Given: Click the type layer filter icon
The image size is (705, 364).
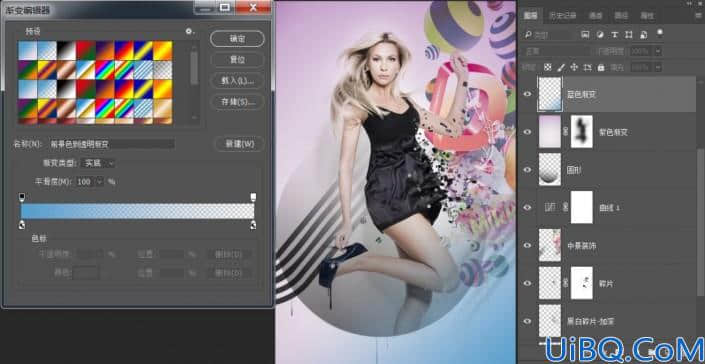Looking at the screenshot, I should (614, 35).
